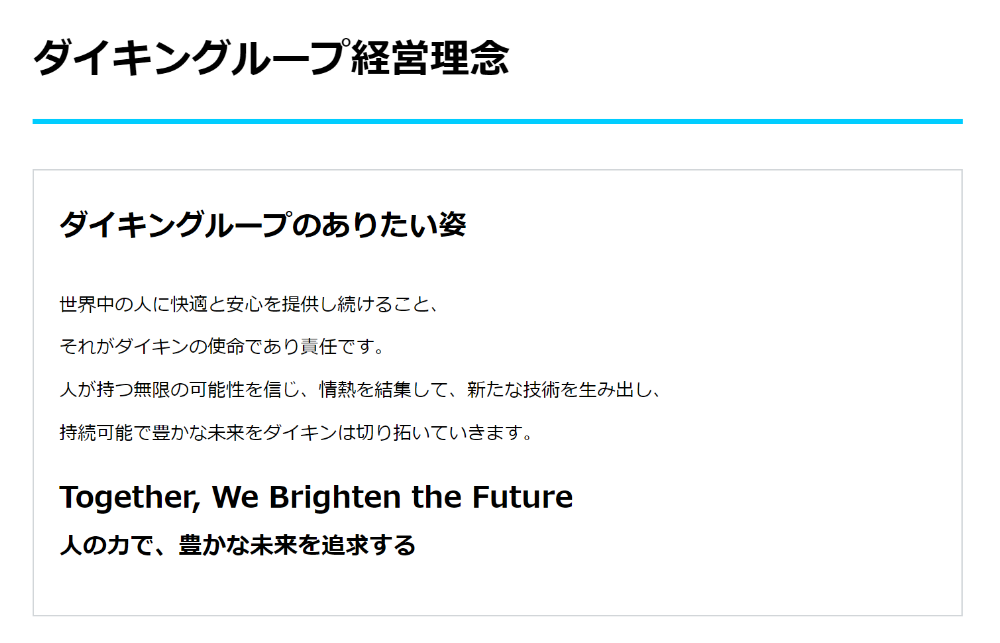Click the word We in the slogan
Screen dimensions: 1000x643
(235, 498)
